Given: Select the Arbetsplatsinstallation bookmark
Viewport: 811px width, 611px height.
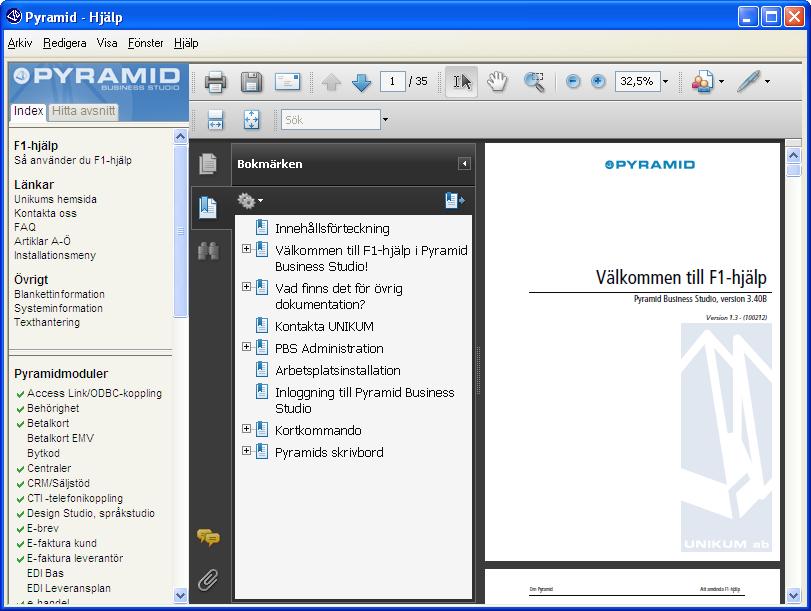Looking at the screenshot, I should click(338, 370).
